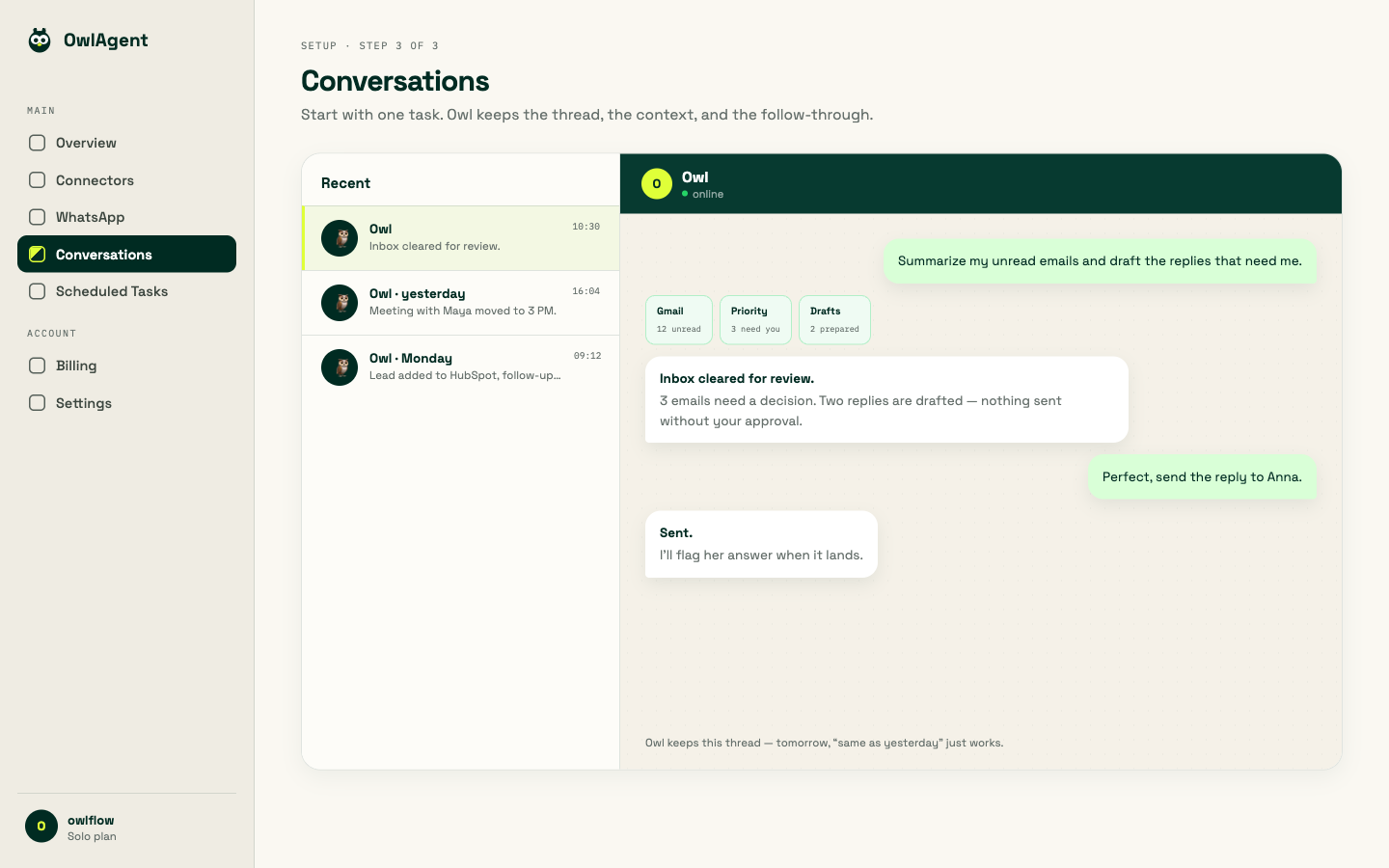1389x868 pixels.
Task: Click the Settings sidebar icon
Action: [38, 403]
